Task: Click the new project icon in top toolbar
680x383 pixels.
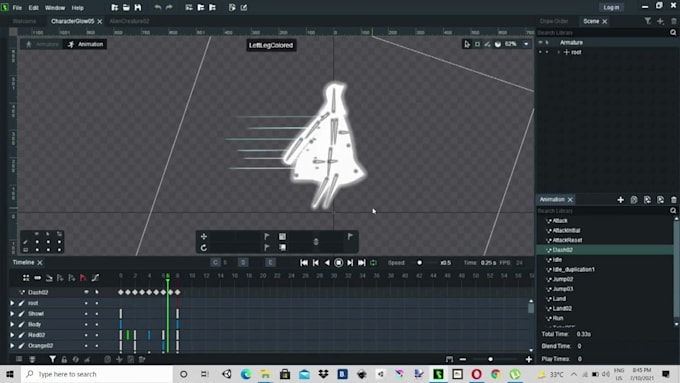Action: click(115, 7)
